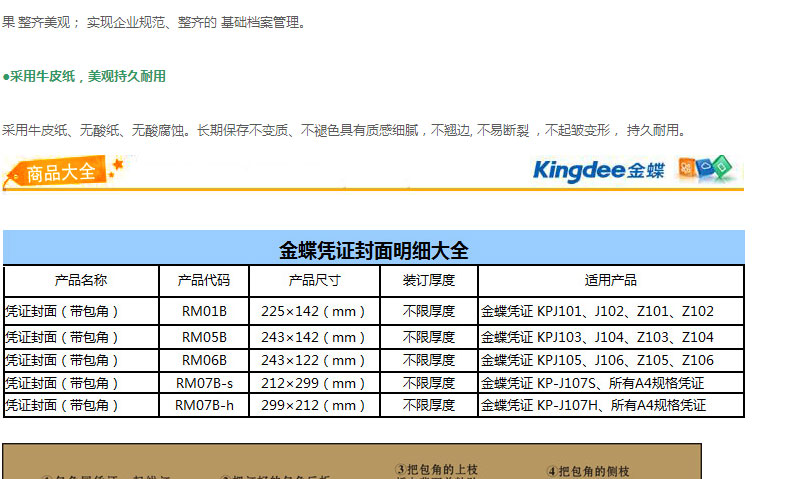Select product code RM07B-s
The width and height of the screenshot is (801, 479).
click(204, 383)
